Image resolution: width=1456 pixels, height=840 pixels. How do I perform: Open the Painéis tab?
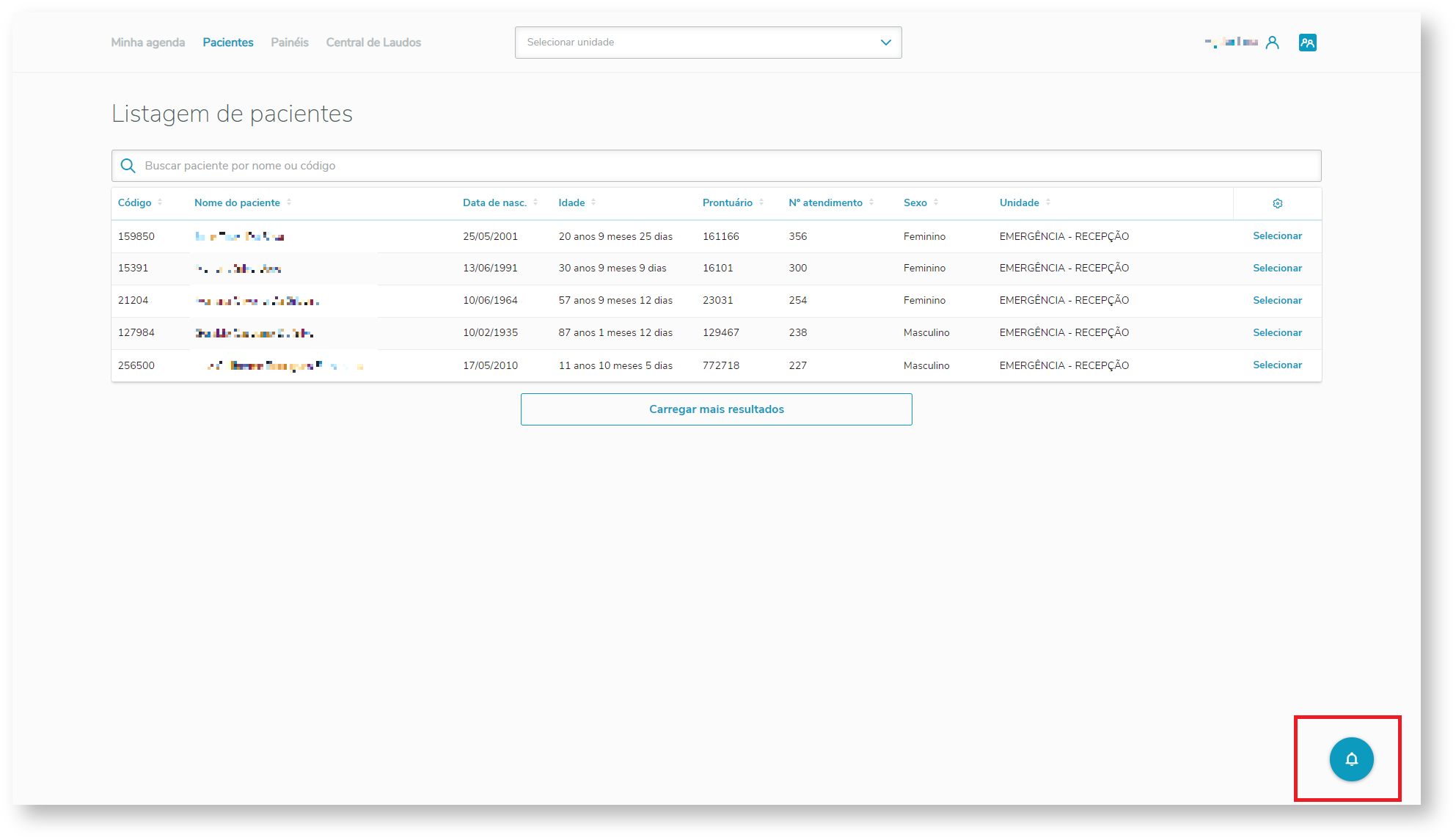(x=290, y=43)
